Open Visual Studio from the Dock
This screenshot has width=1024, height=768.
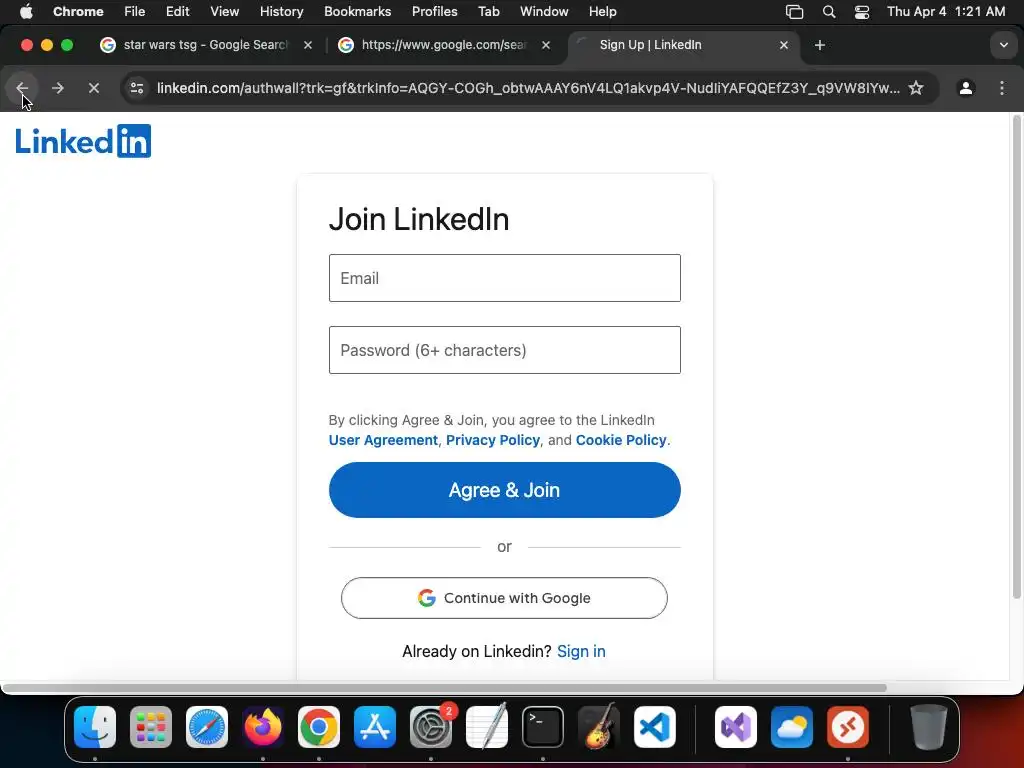pos(736,727)
